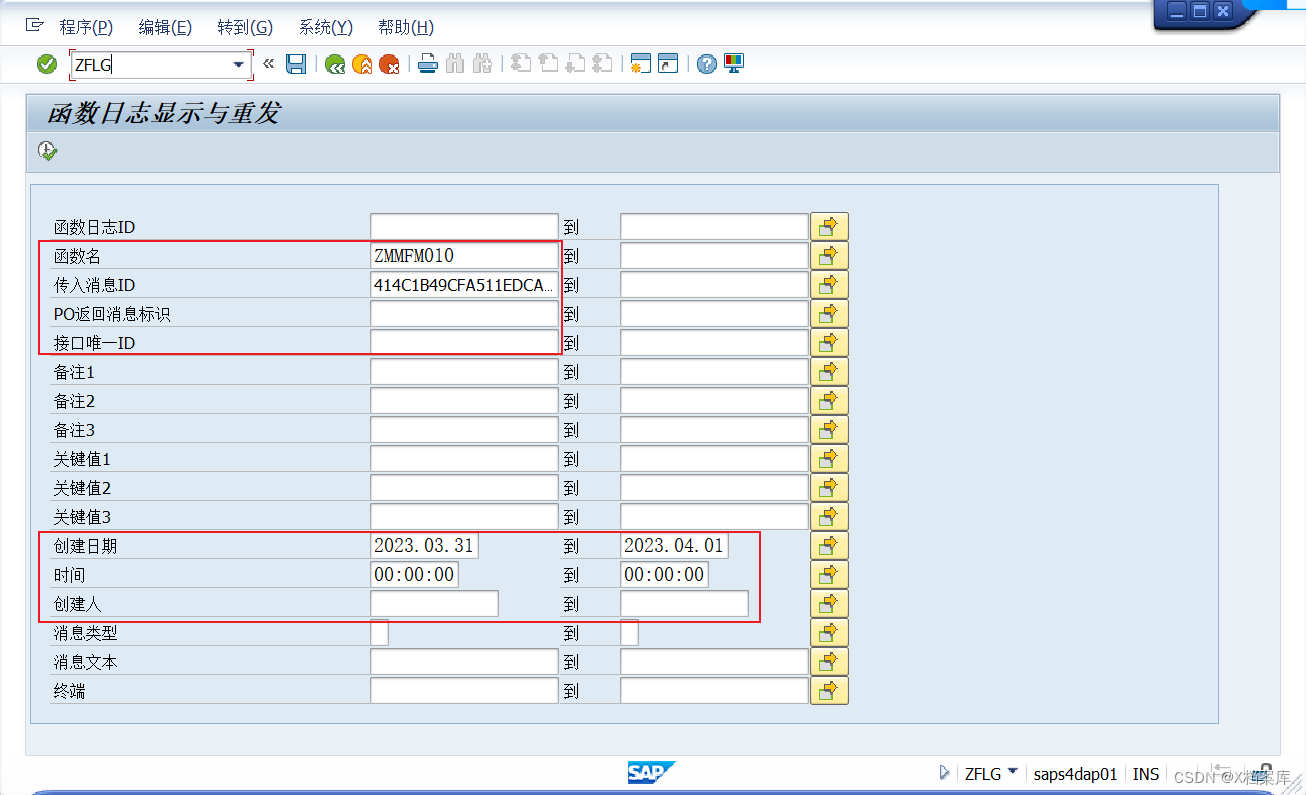The image size is (1306, 795).
Task: Open multiple selection for 终端
Action: (x=829, y=691)
